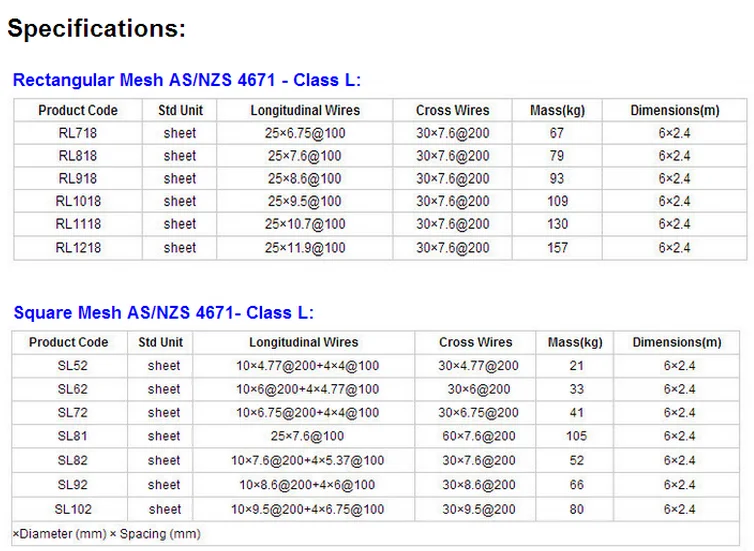Viewport: 754px width, 551px height.
Task: Select the RL818 product code cell
Action: (x=78, y=156)
